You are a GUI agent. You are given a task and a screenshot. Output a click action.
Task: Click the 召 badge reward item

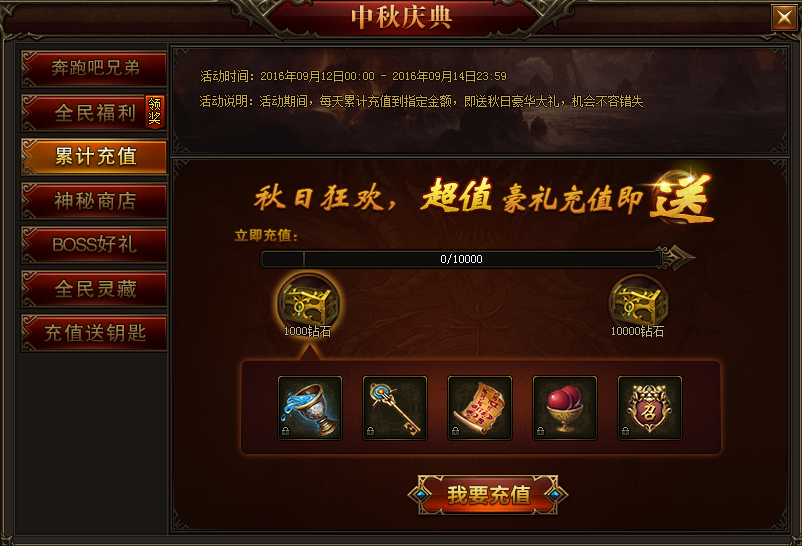(650, 408)
